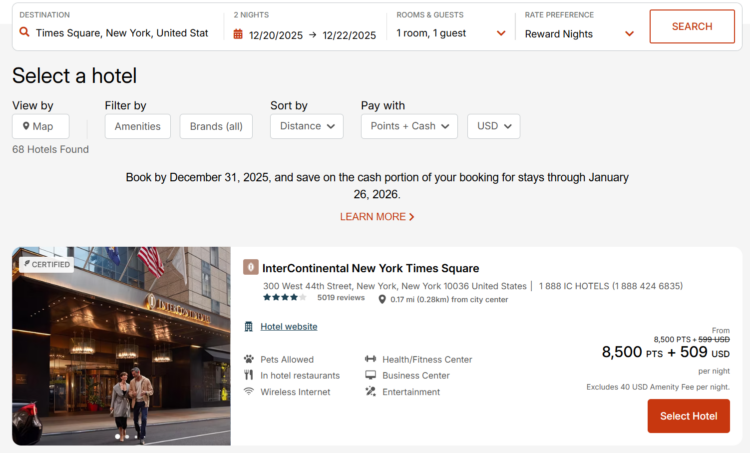Click the Select Hotel button
This screenshot has height=453, width=750.
point(688,416)
